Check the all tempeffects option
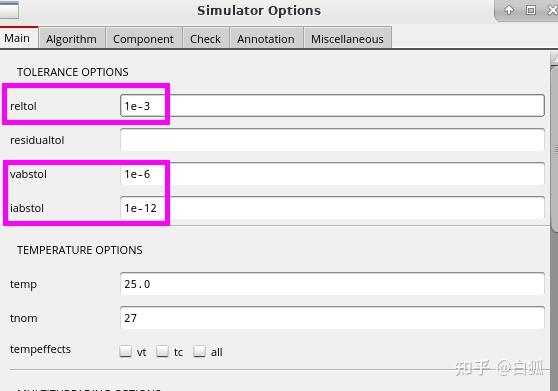The width and height of the screenshot is (558, 391). tap(199, 351)
